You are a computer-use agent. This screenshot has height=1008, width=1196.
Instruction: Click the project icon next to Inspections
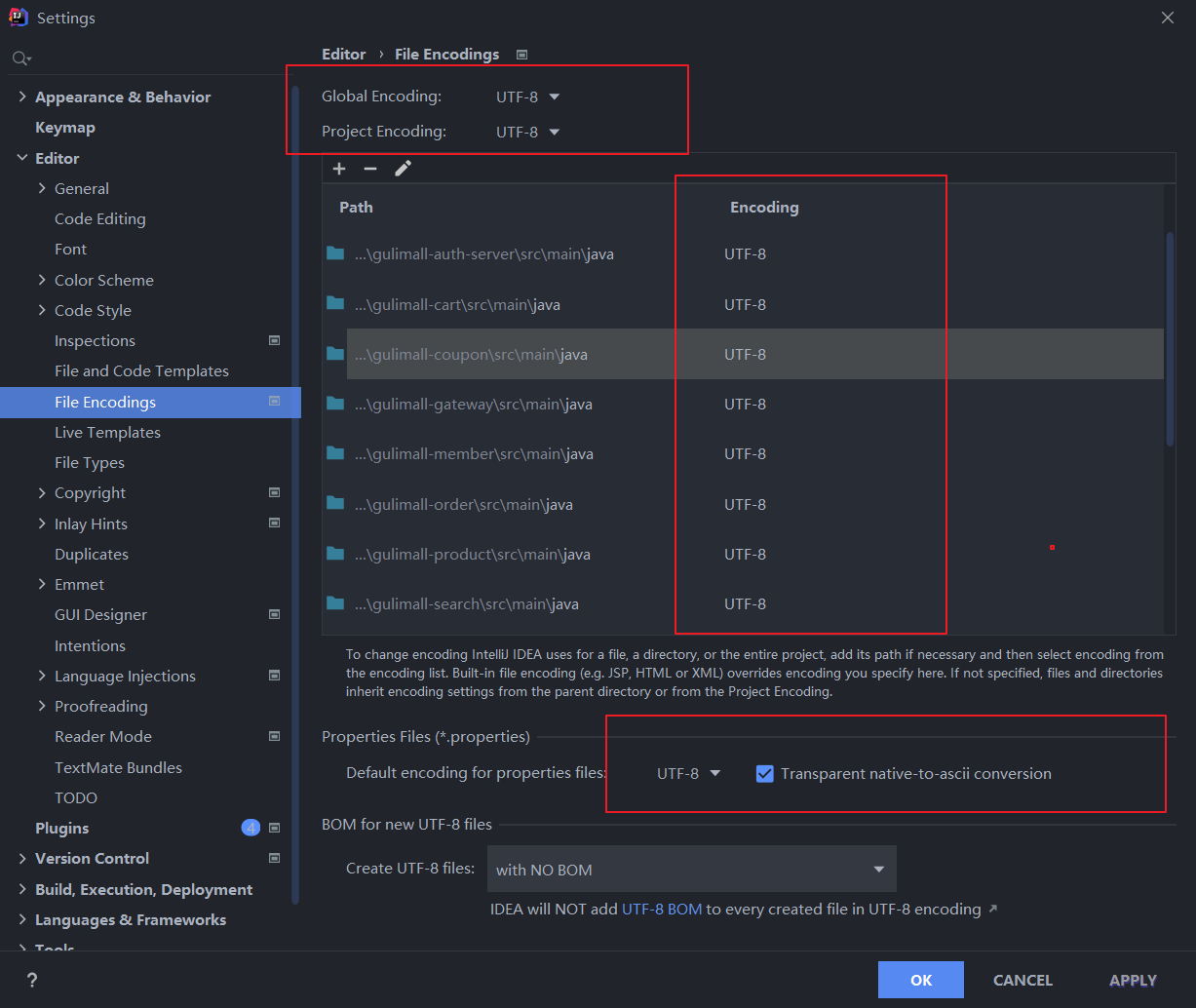pyautogui.click(x=275, y=340)
